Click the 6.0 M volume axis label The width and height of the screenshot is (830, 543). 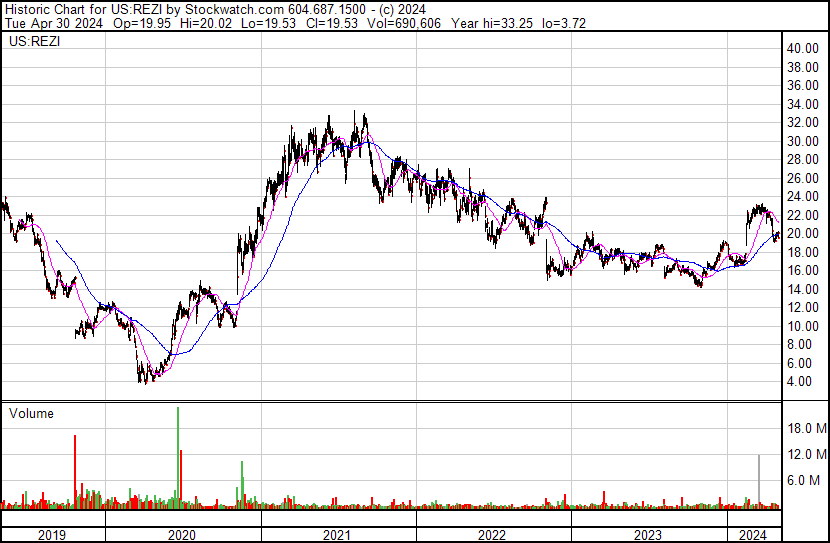804,480
